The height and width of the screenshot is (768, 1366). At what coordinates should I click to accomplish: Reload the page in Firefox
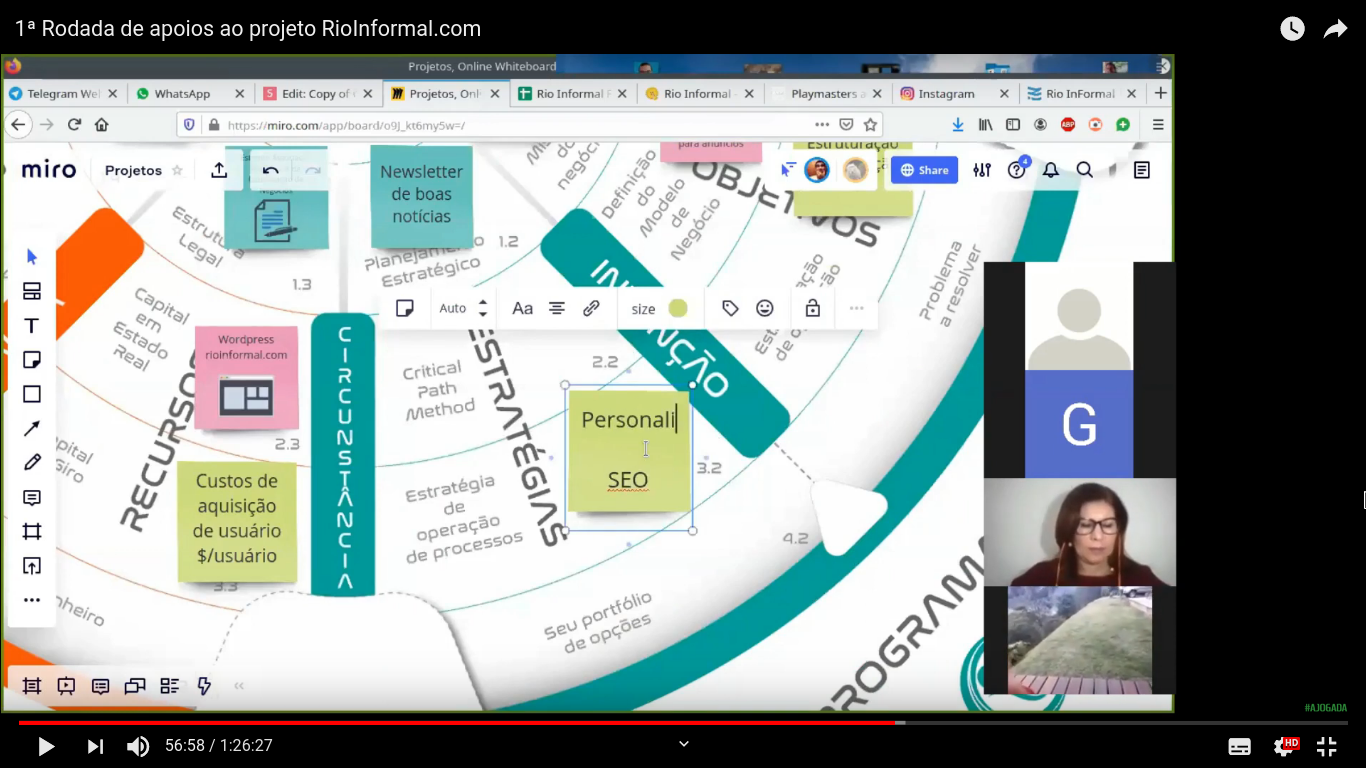pyautogui.click(x=74, y=125)
